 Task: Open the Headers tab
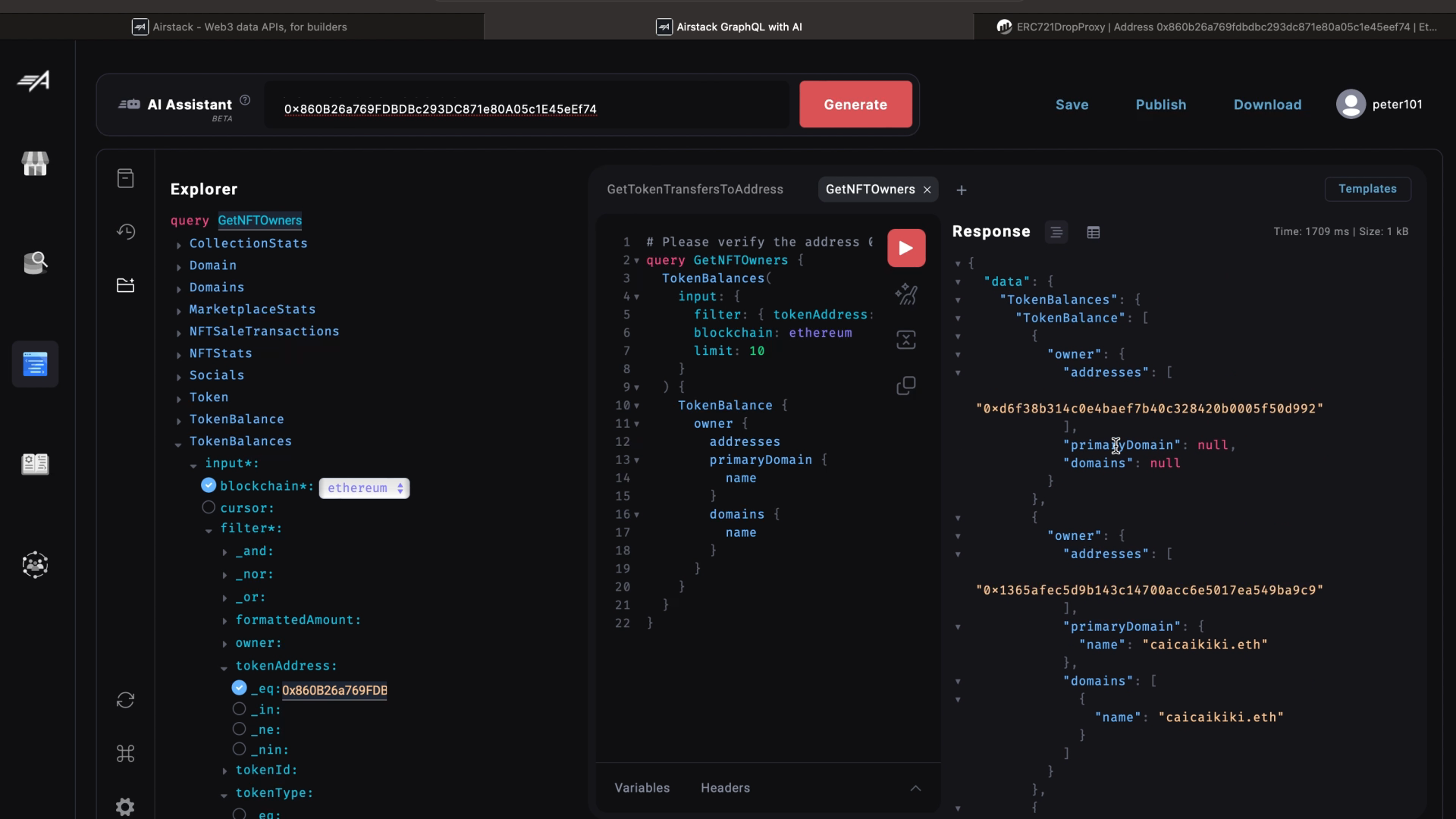pyautogui.click(x=725, y=788)
